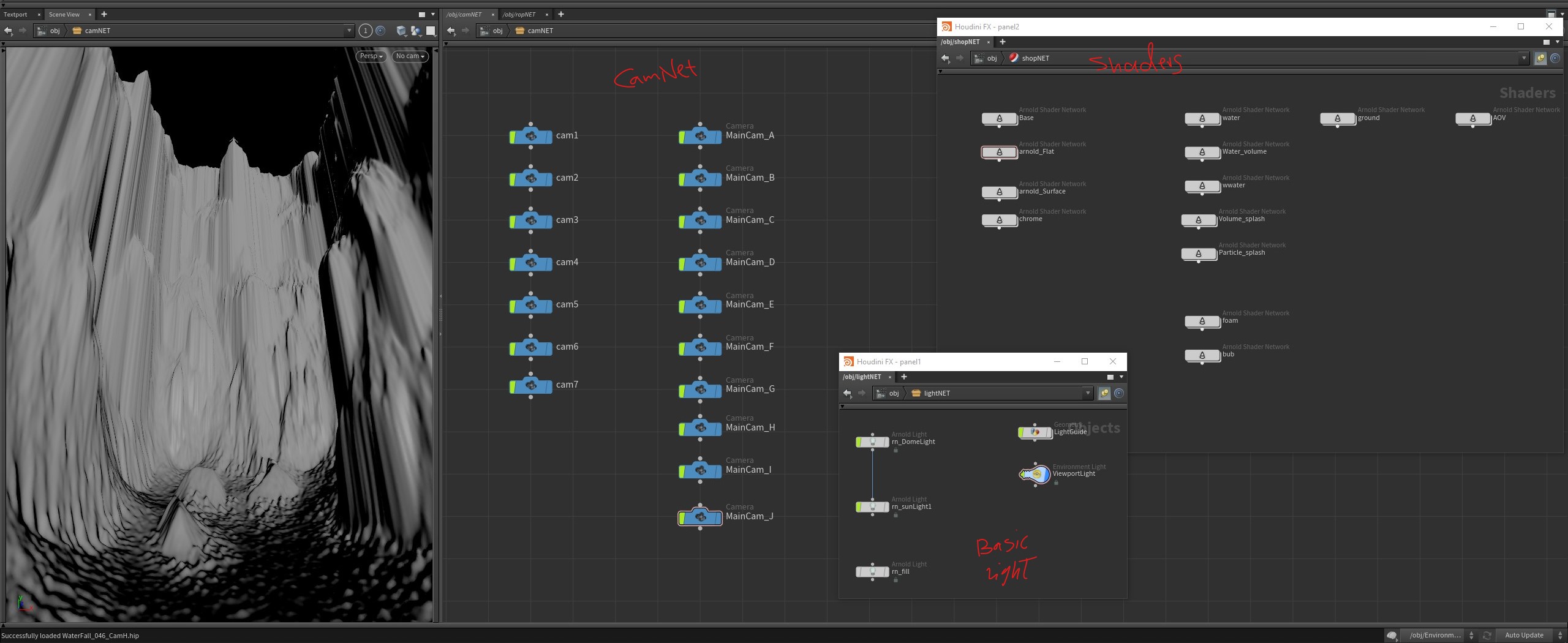Select the /obj/lightNET tab in panel1
Image resolution: width=1568 pixels, height=643 pixels.
pos(862,377)
